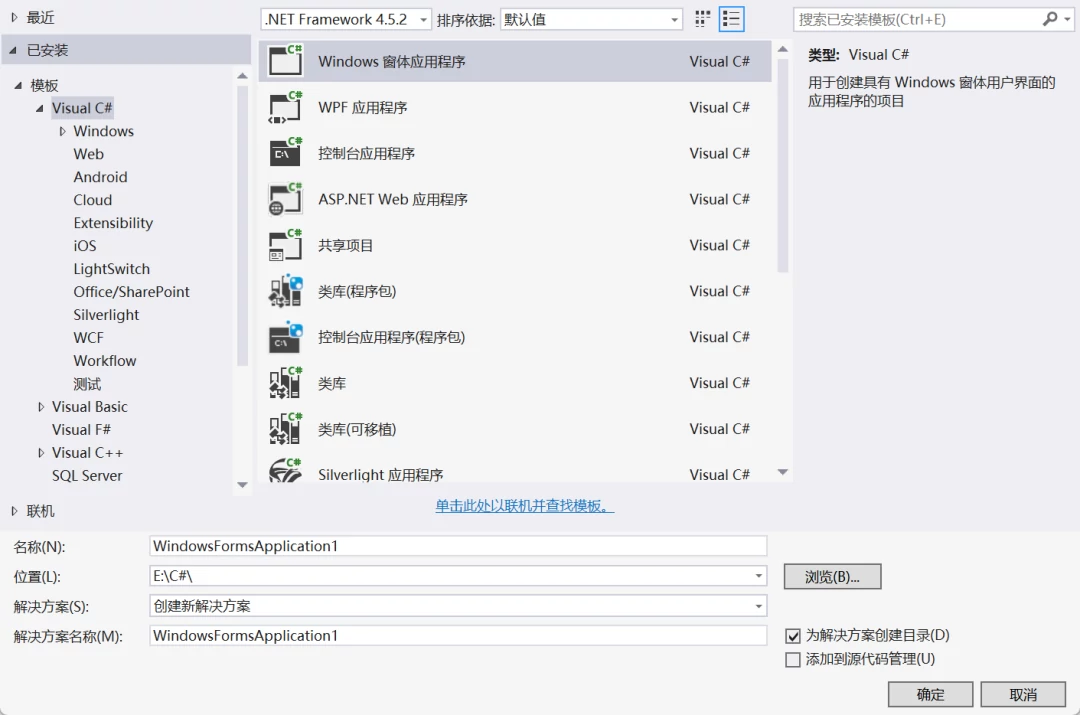Choose the 类库 template icon
This screenshot has width=1080, height=715.
[x=285, y=383]
